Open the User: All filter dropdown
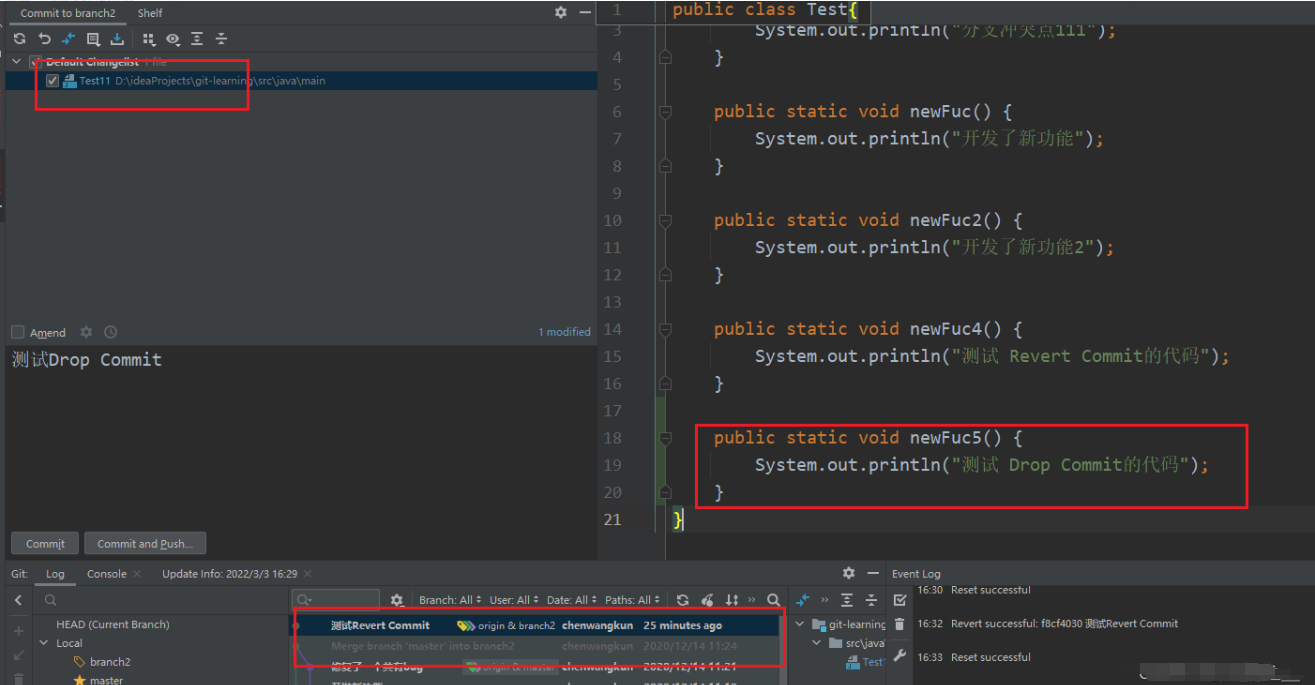Screen dimensions: 1315x685 (x=514, y=600)
